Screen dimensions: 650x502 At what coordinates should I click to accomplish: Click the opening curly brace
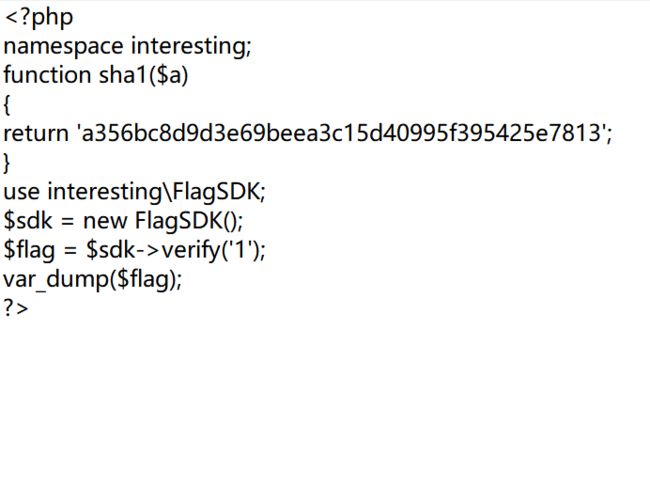(7, 105)
